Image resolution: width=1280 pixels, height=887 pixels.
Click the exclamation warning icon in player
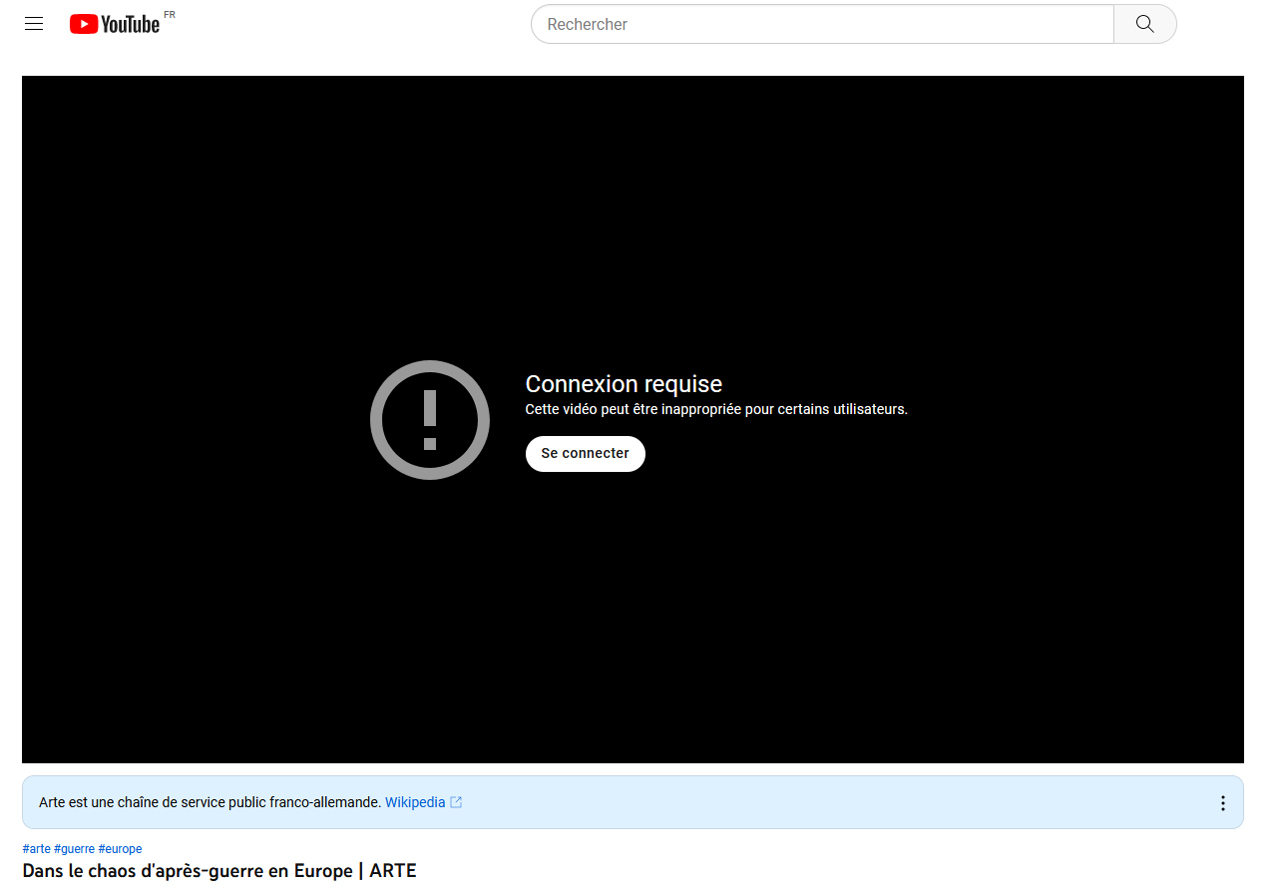tap(430, 420)
